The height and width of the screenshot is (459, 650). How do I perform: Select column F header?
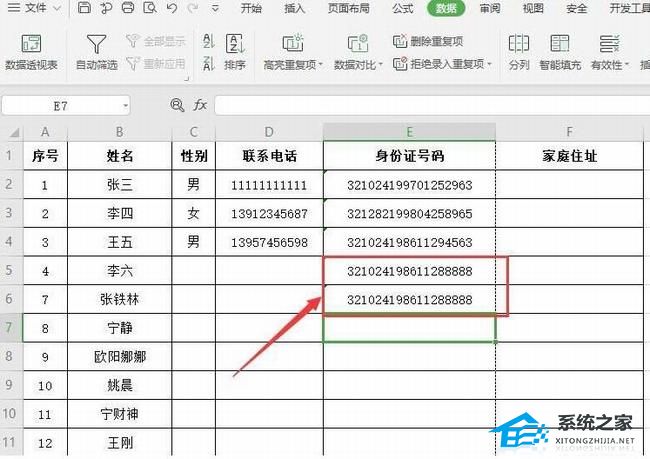(x=570, y=132)
